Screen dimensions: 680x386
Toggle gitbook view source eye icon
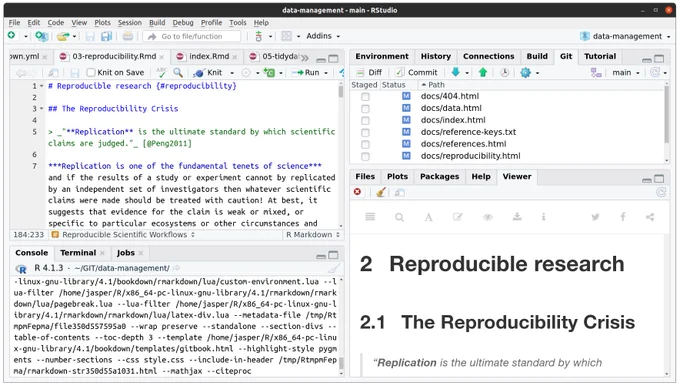(488, 217)
